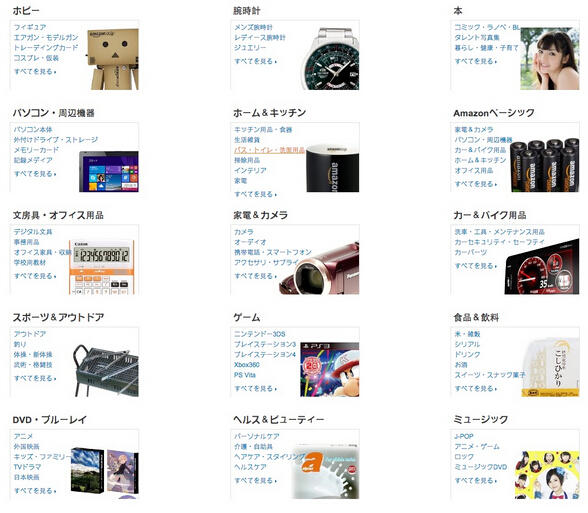The image size is (588, 513).
Task: Select the トレーディングカード link
Action: (46, 48)
